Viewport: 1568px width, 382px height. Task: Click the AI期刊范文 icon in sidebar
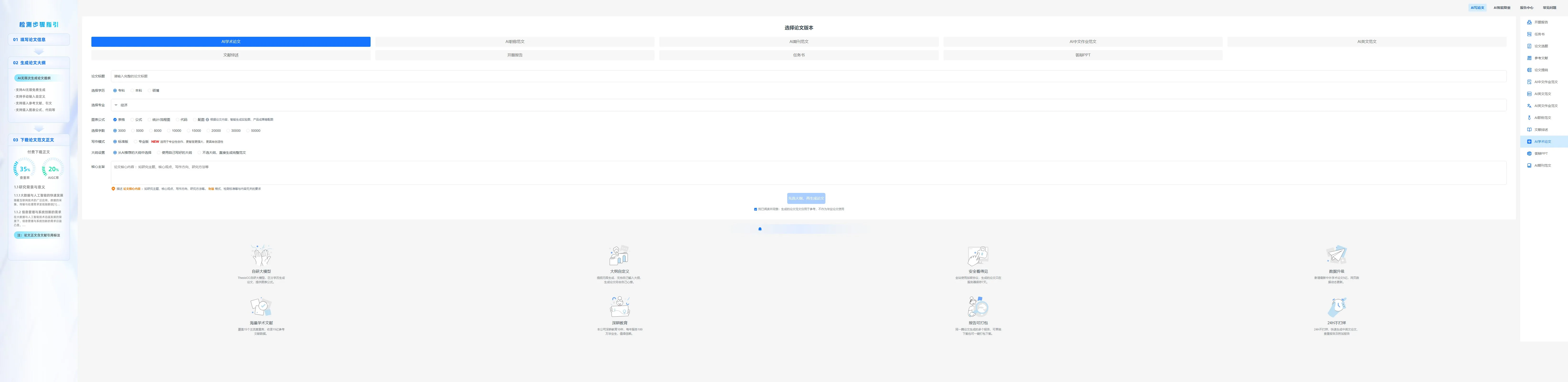tap(1529, 165)
